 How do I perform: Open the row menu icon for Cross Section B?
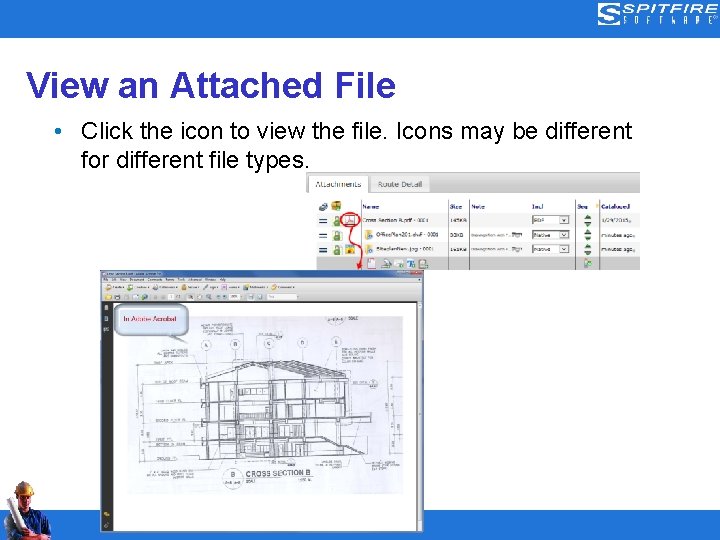coord(323,221)
